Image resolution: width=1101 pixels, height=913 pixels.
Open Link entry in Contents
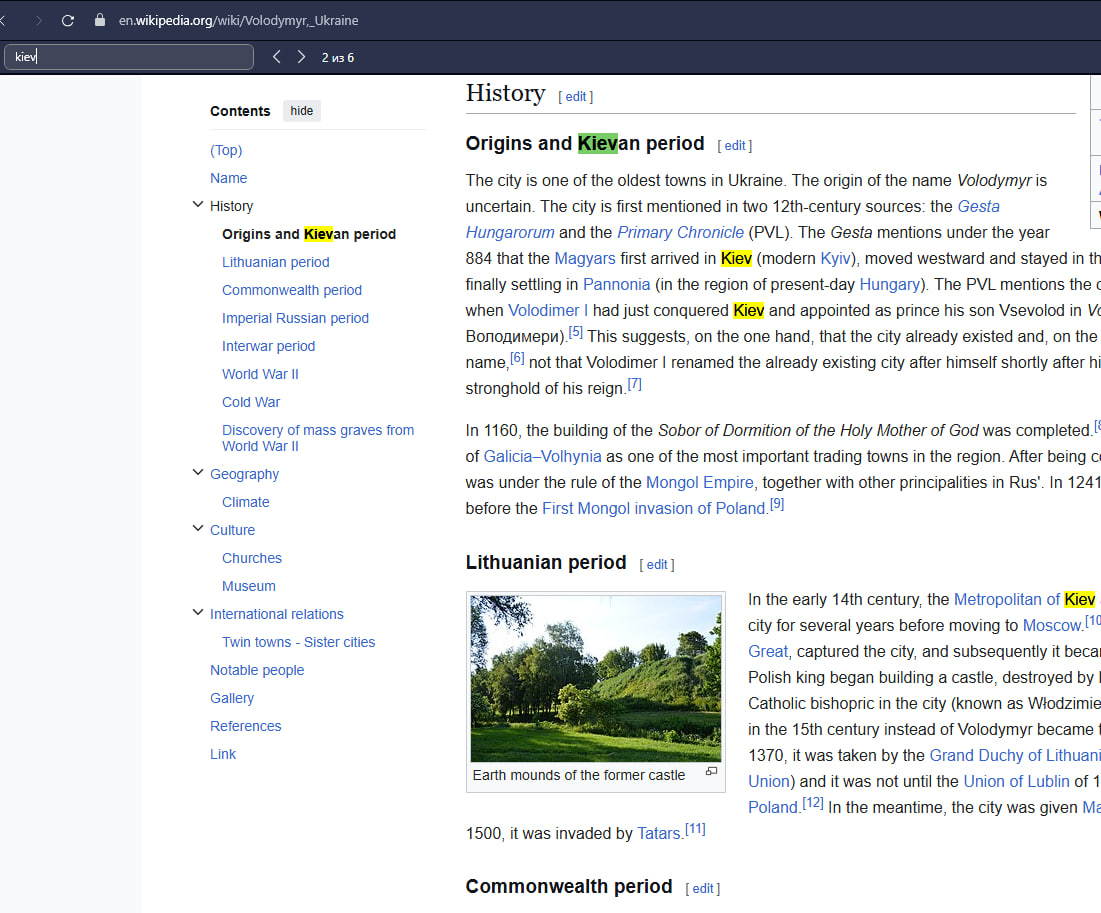pos(223,755)
